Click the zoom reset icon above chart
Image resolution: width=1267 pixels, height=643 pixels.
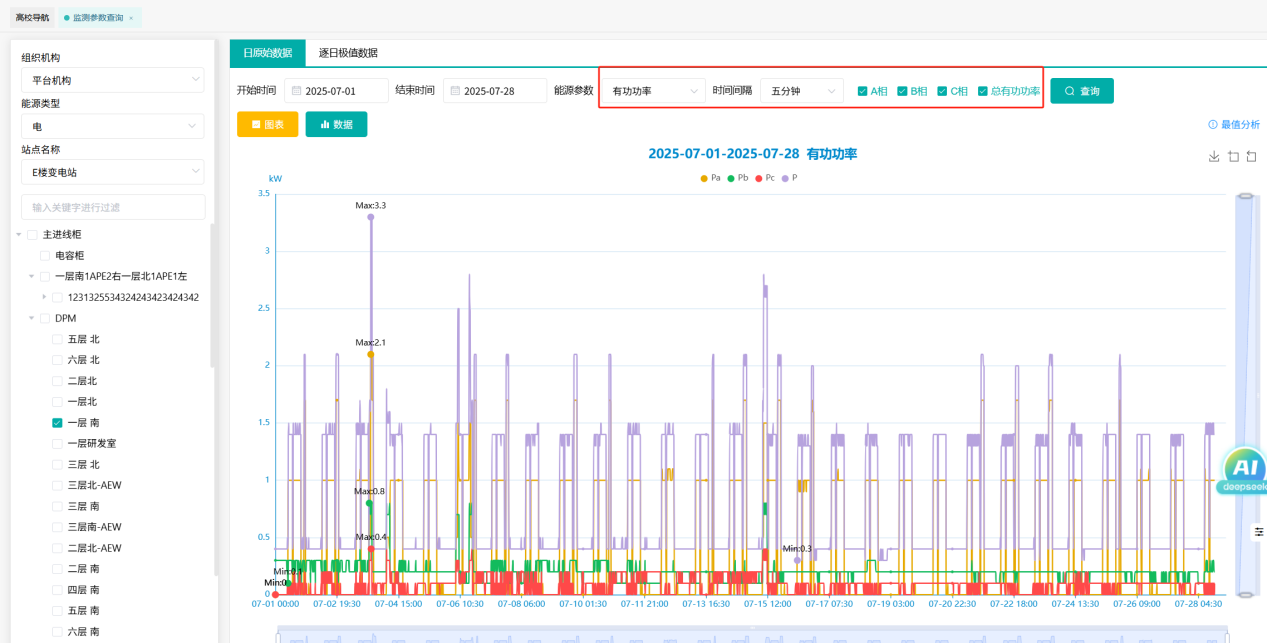point(1251,156)
